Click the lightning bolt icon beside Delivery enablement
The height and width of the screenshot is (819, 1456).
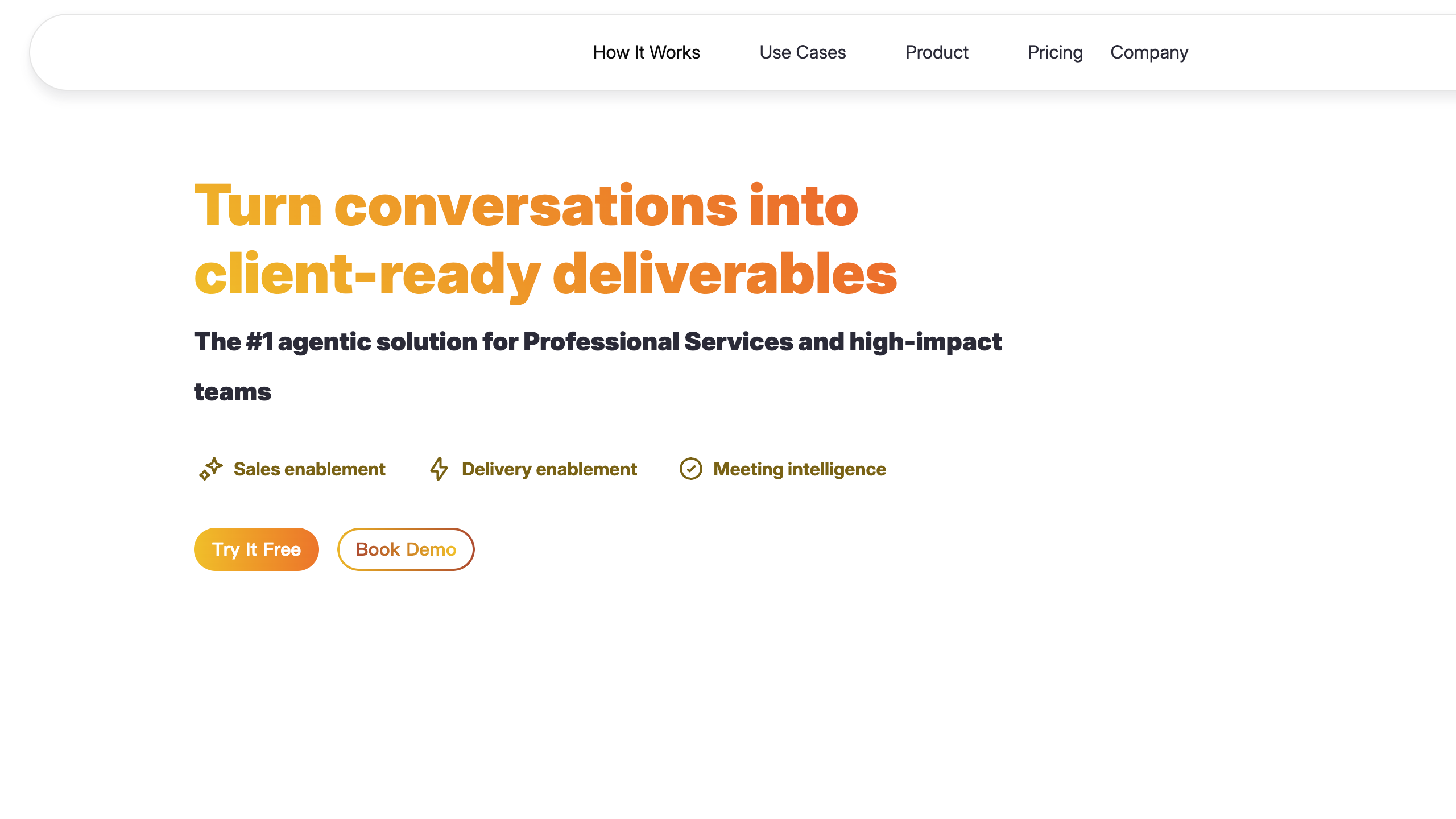[x=439, y=469]
